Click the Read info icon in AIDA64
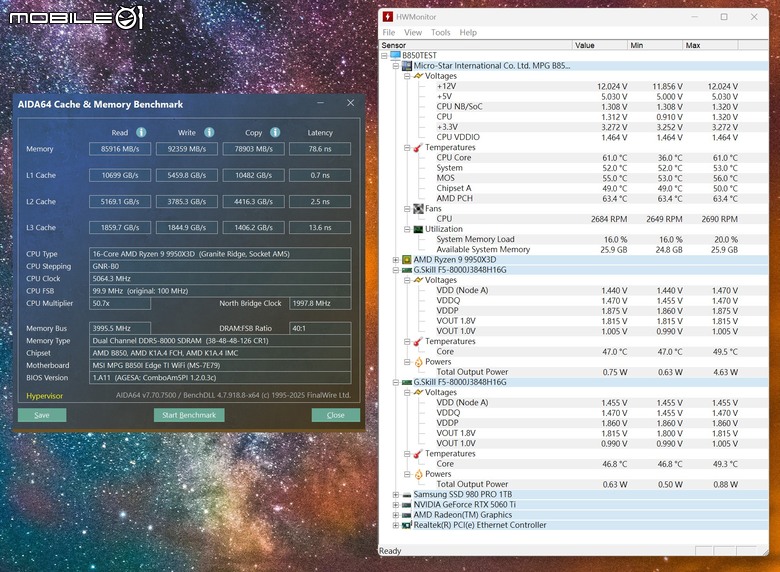This screenshot has height=572, width=780. [x=141, y=132]
